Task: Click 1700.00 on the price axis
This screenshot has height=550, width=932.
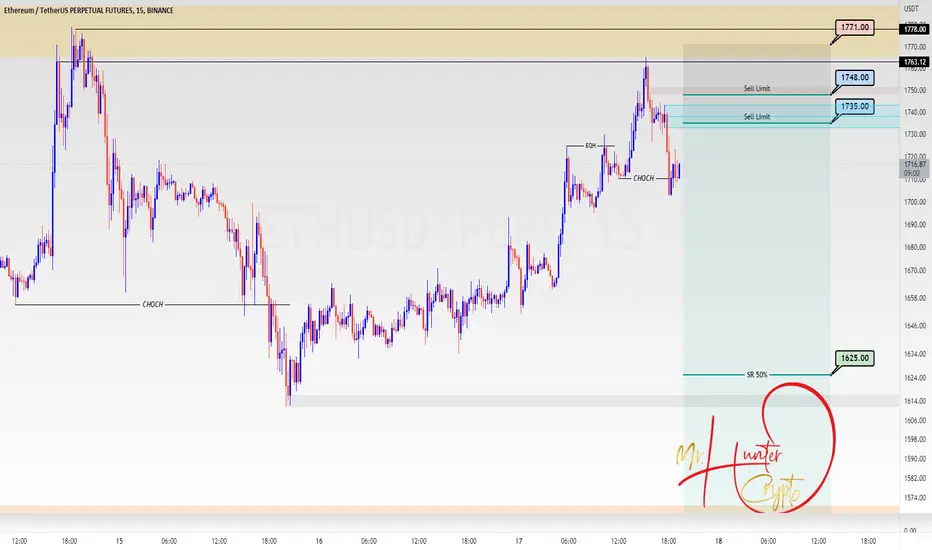Action: coord(915,202)
